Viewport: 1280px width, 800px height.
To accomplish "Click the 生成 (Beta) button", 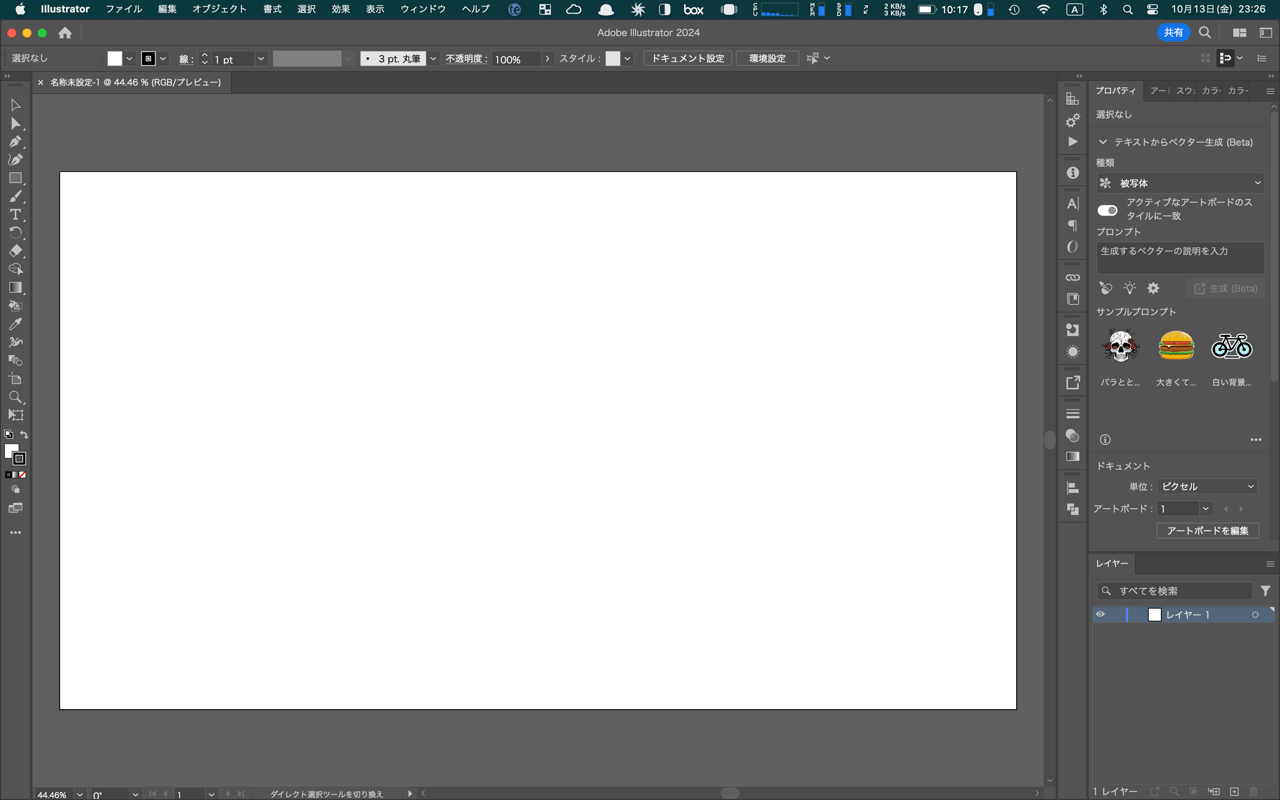I will coord(1225,288).
